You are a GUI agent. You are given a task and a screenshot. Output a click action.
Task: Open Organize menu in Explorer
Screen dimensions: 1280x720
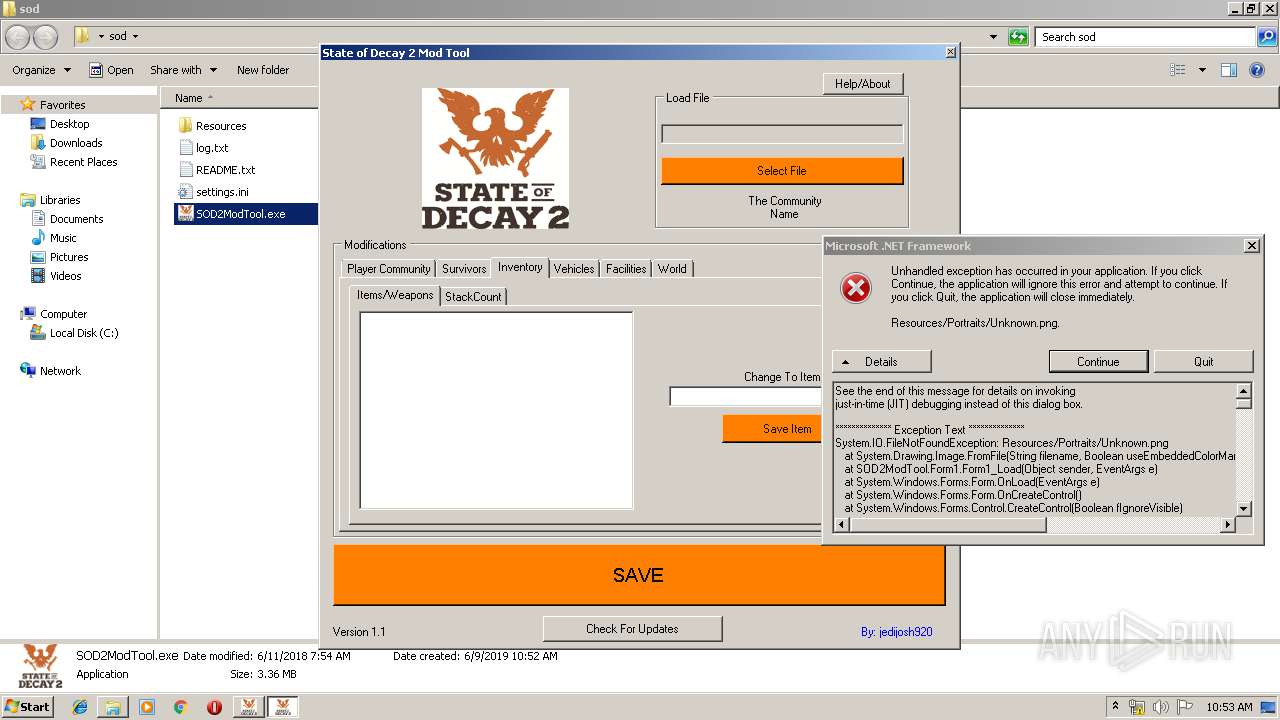coord(41,70)
